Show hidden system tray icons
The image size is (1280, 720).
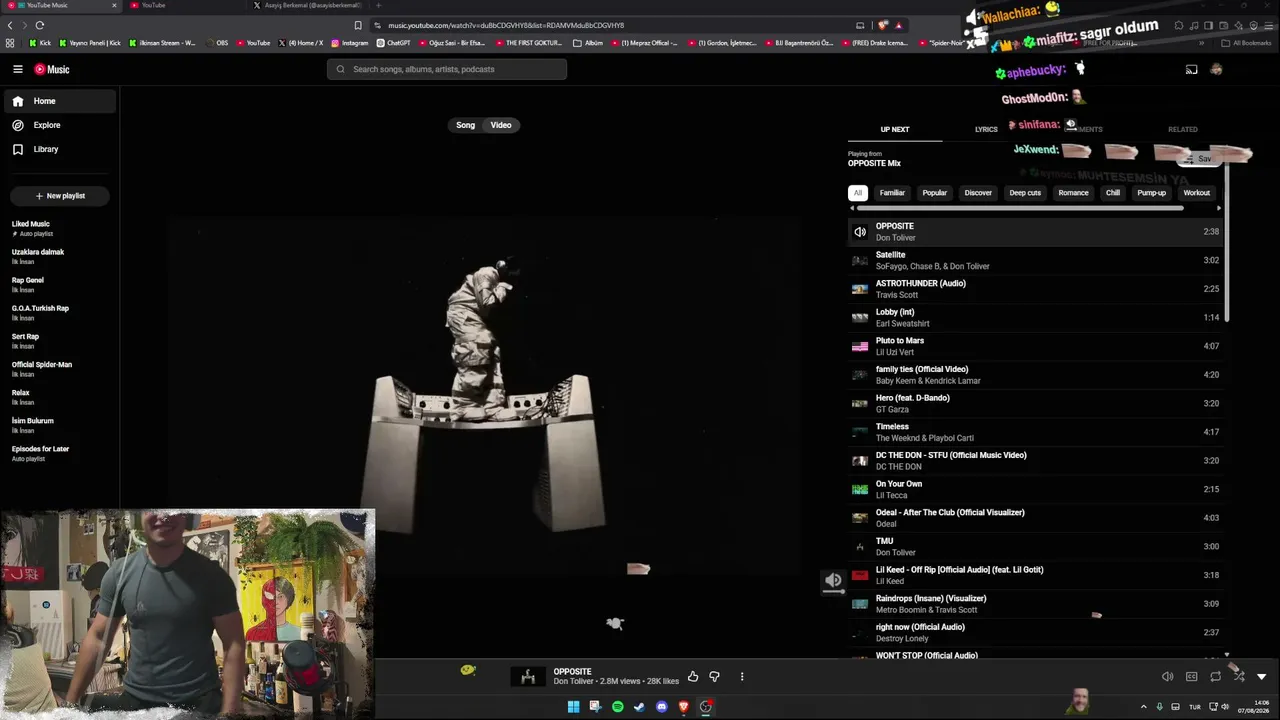1144,707
